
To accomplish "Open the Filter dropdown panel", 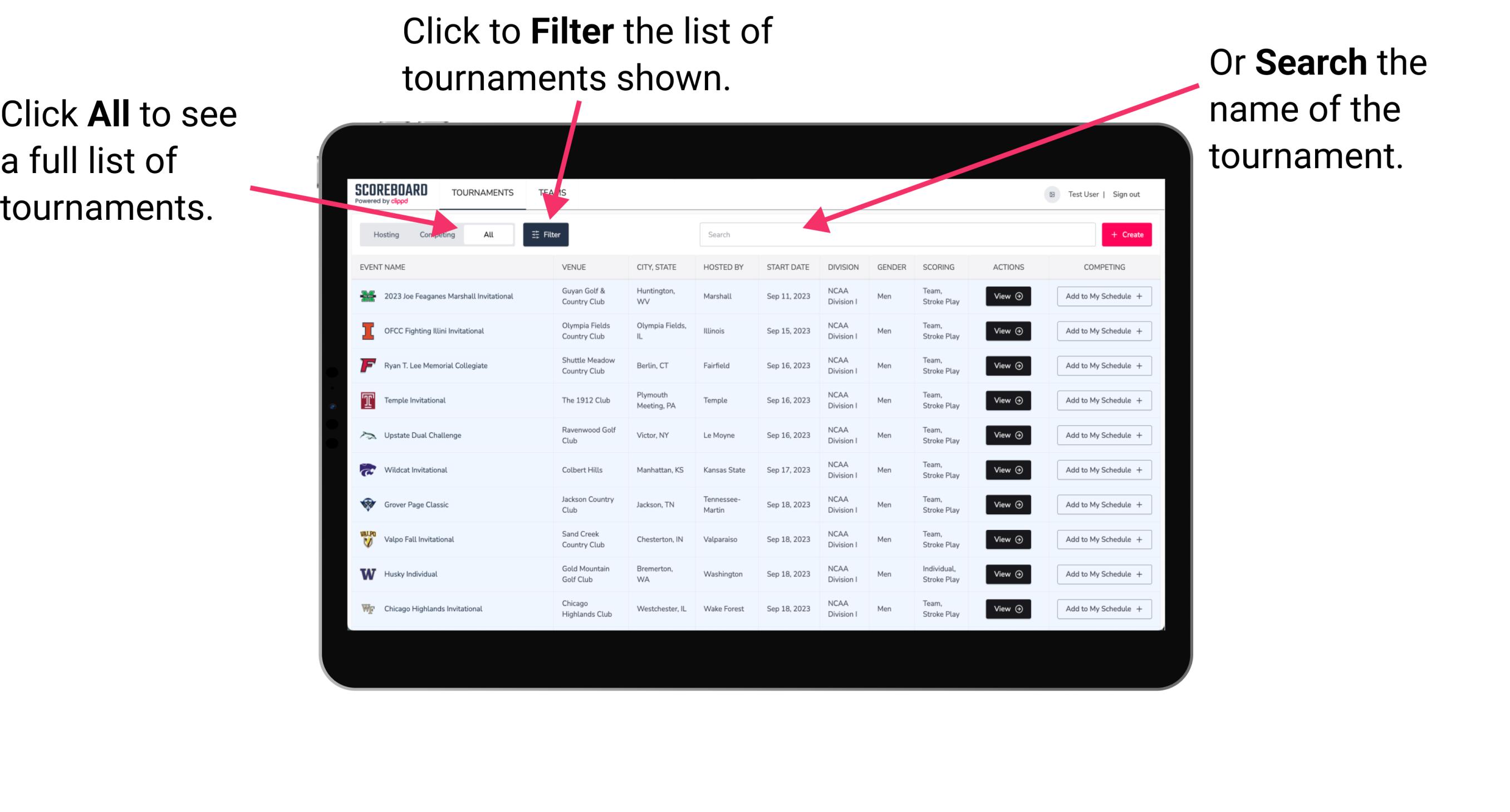I will click(x=546, y=234).
